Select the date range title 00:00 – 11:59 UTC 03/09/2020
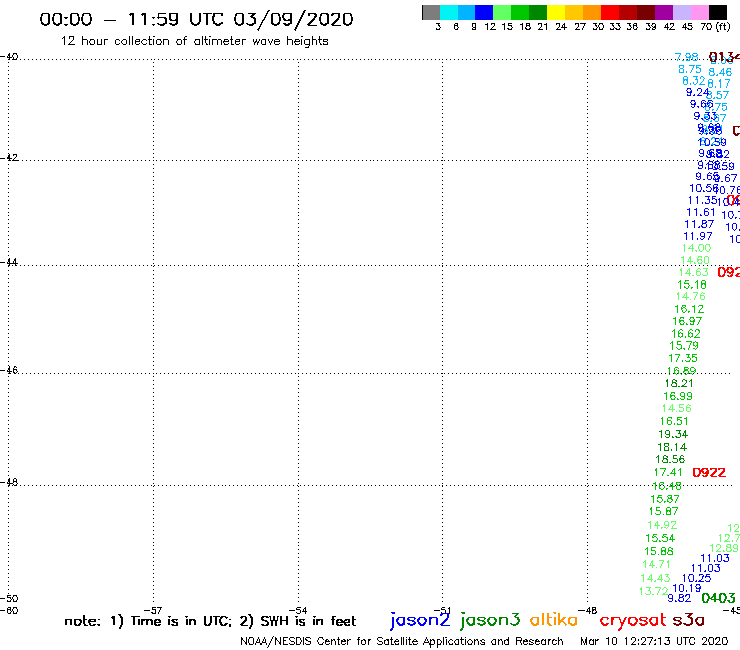This screenshot has height=650, width=740. click(x=196, y=20)
